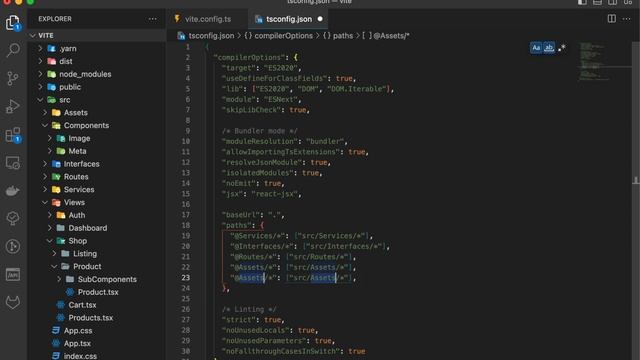
Task: Open the Remote Explorer view
Action: (13, 163)
